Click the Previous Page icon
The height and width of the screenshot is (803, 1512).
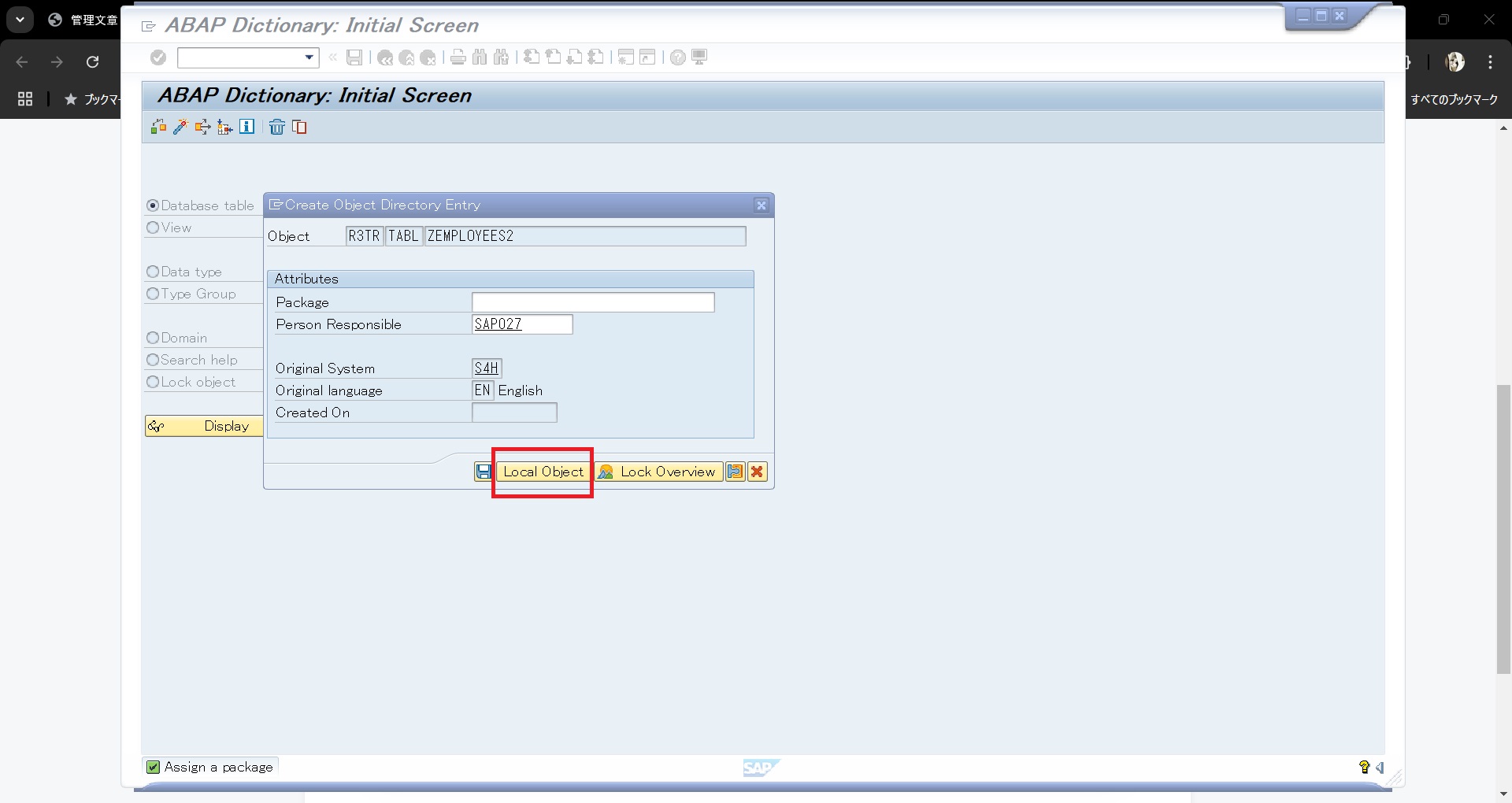554,57
